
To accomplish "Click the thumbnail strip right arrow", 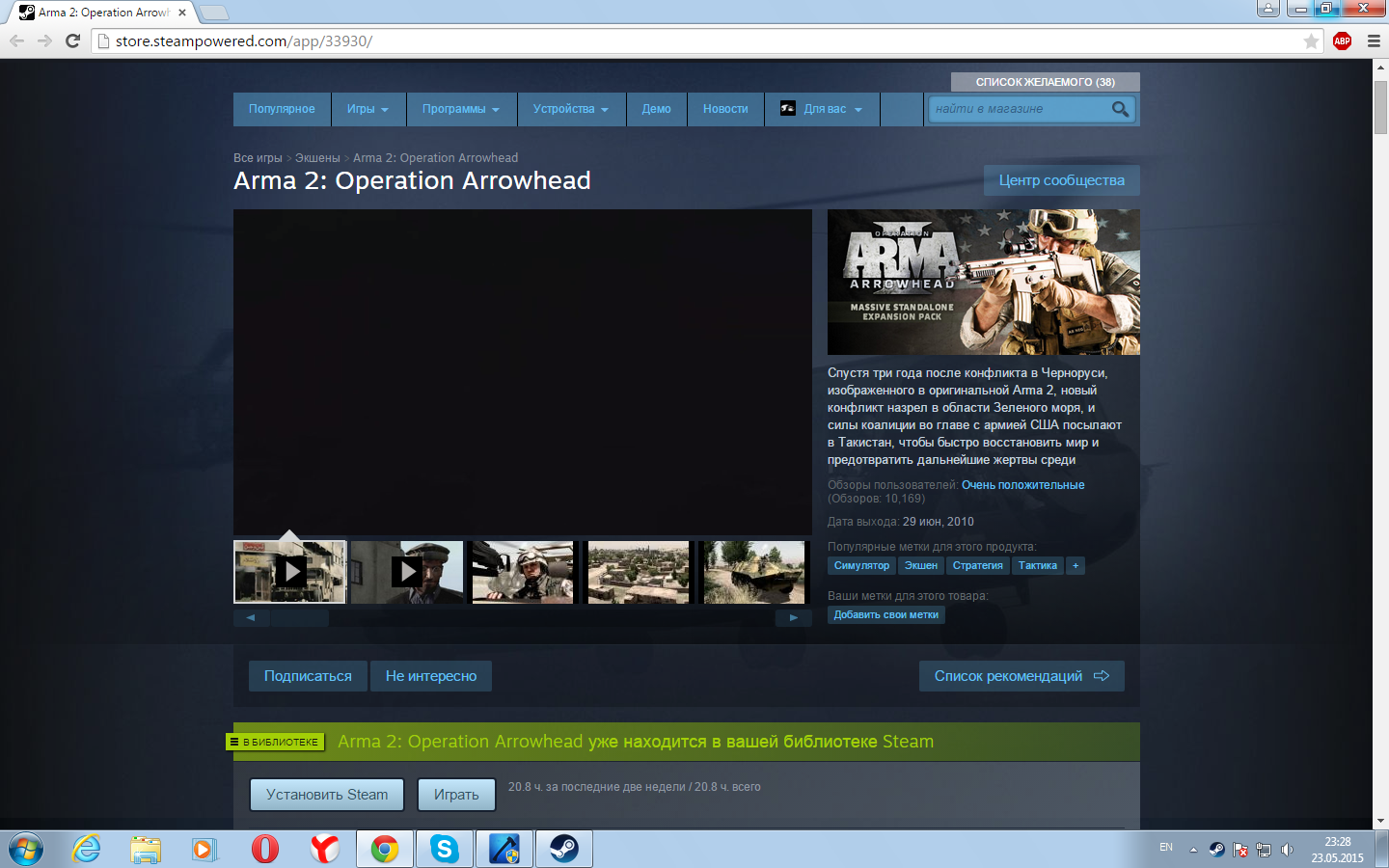I will tap(794, 618).
